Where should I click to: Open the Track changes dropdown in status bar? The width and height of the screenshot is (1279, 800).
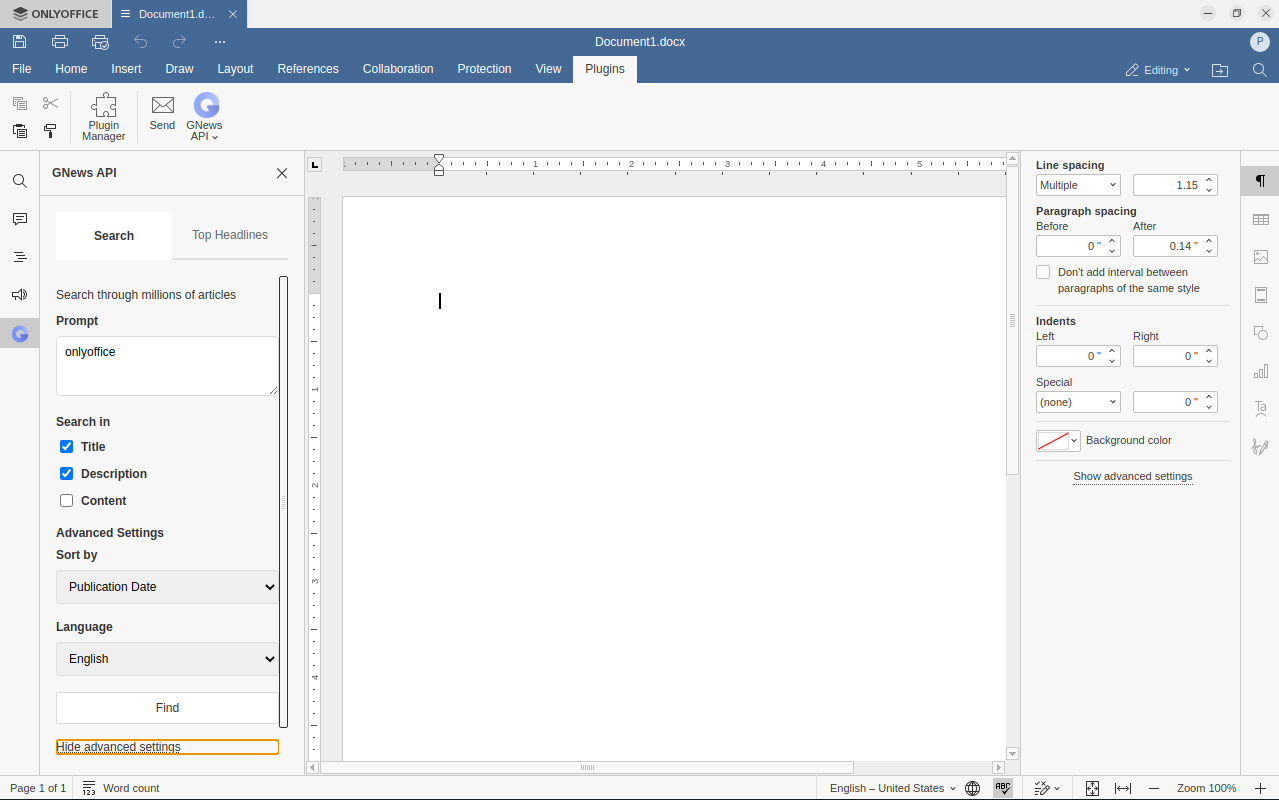click(1047, 788)
